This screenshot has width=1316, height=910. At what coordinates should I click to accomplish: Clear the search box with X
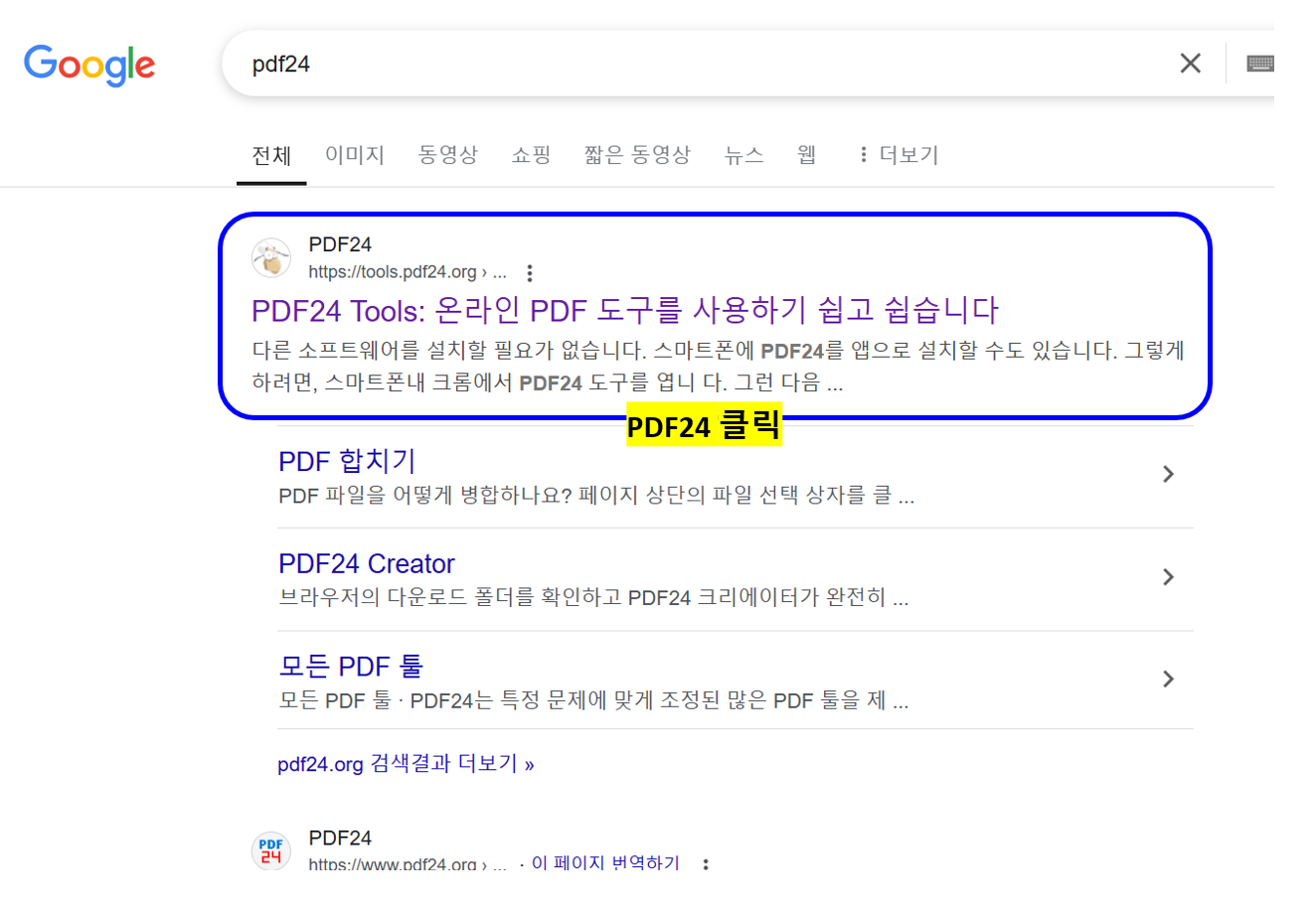click(x=1190, y=64)
